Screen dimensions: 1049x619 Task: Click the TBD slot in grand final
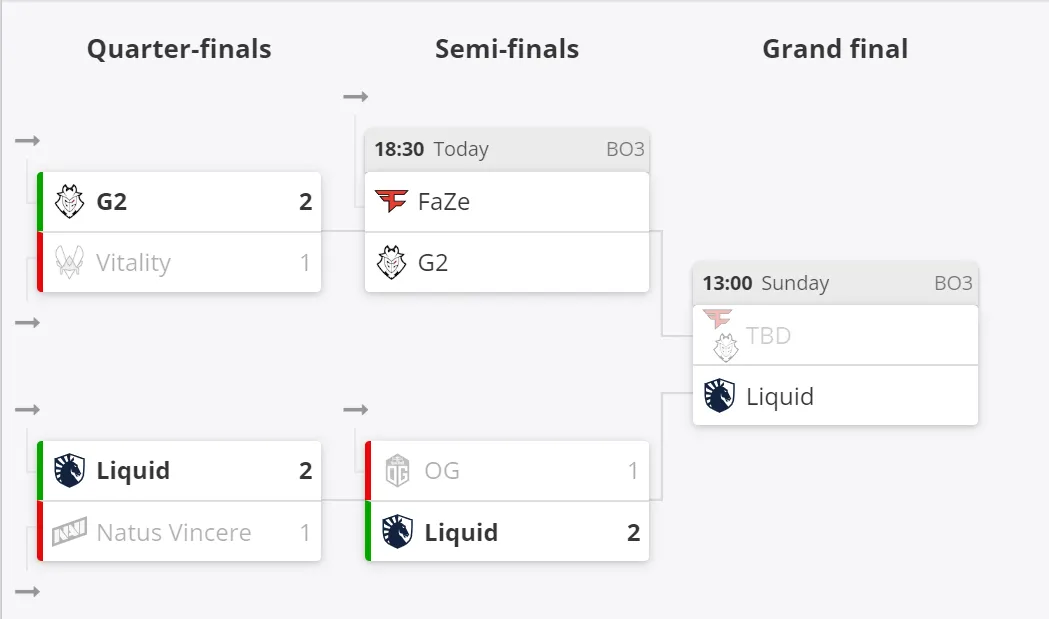(x=835, y=335)
